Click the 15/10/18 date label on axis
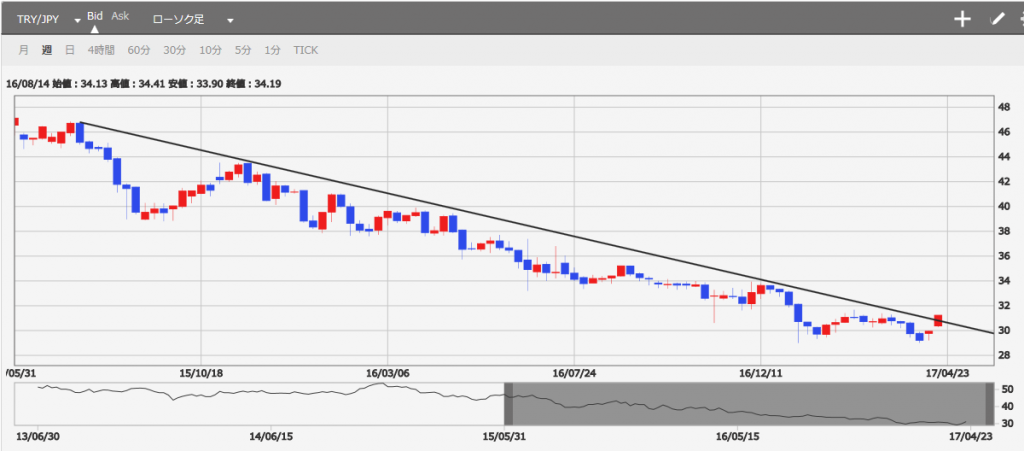The image size is (1024, 451). [x=201, y=374]
